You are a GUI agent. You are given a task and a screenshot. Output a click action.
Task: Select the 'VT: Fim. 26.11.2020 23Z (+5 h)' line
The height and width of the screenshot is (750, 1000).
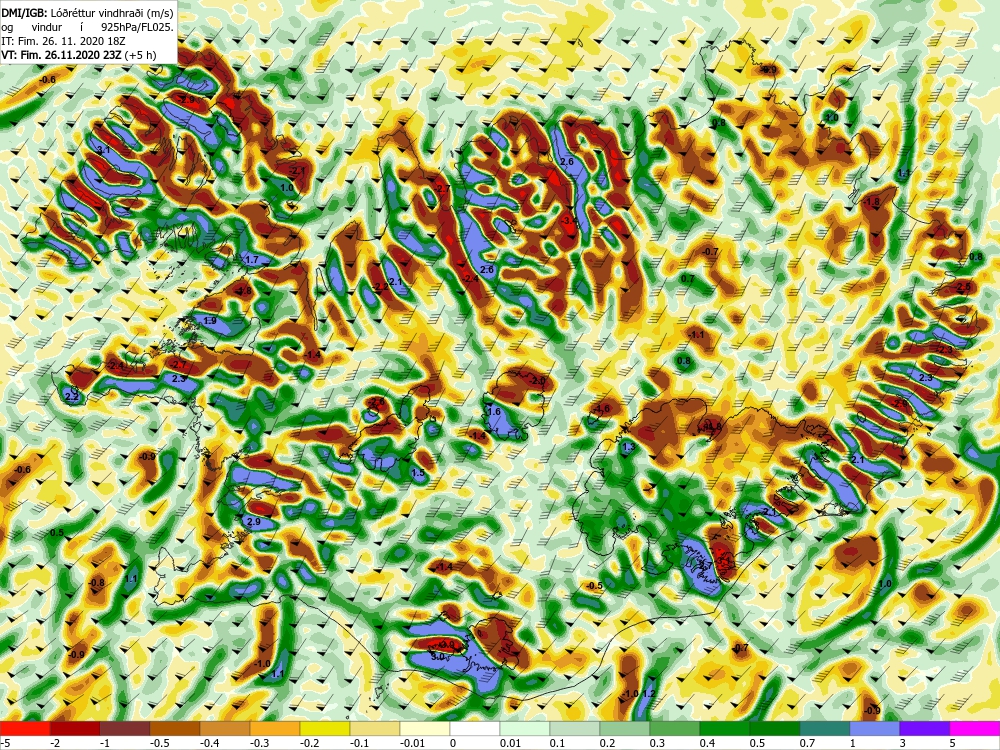[78, 55]
